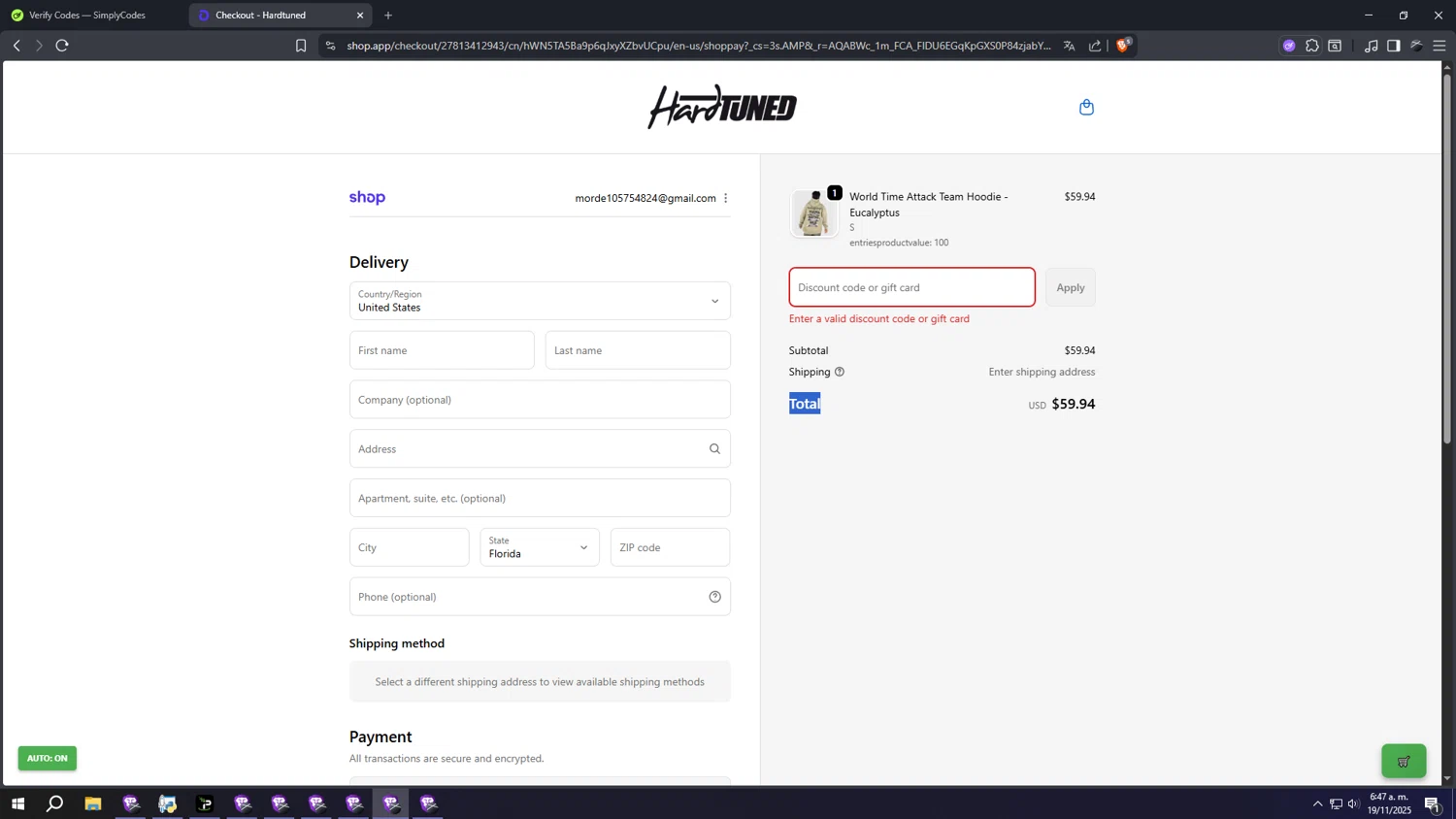1456x819 pixels.
Task: Click the taskbar clock showing 6:47 a. m.
Action: tap(1390, 803)
